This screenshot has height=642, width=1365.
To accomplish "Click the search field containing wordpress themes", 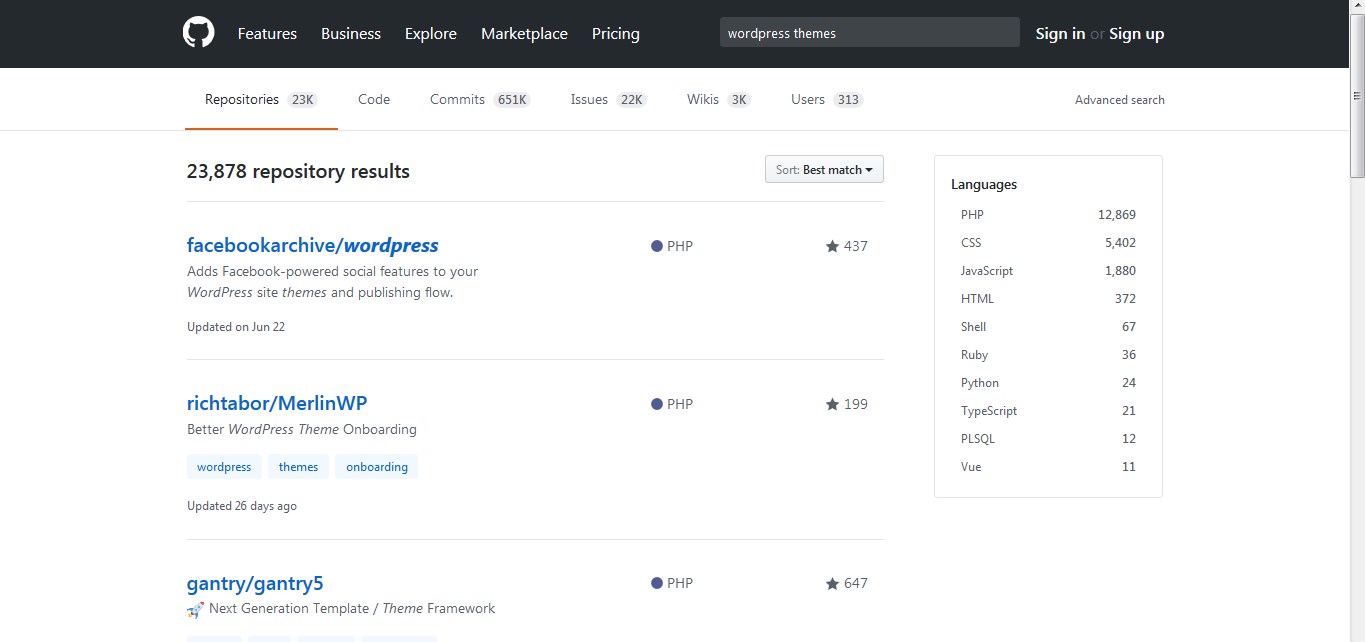I will (x=869, y=33).
